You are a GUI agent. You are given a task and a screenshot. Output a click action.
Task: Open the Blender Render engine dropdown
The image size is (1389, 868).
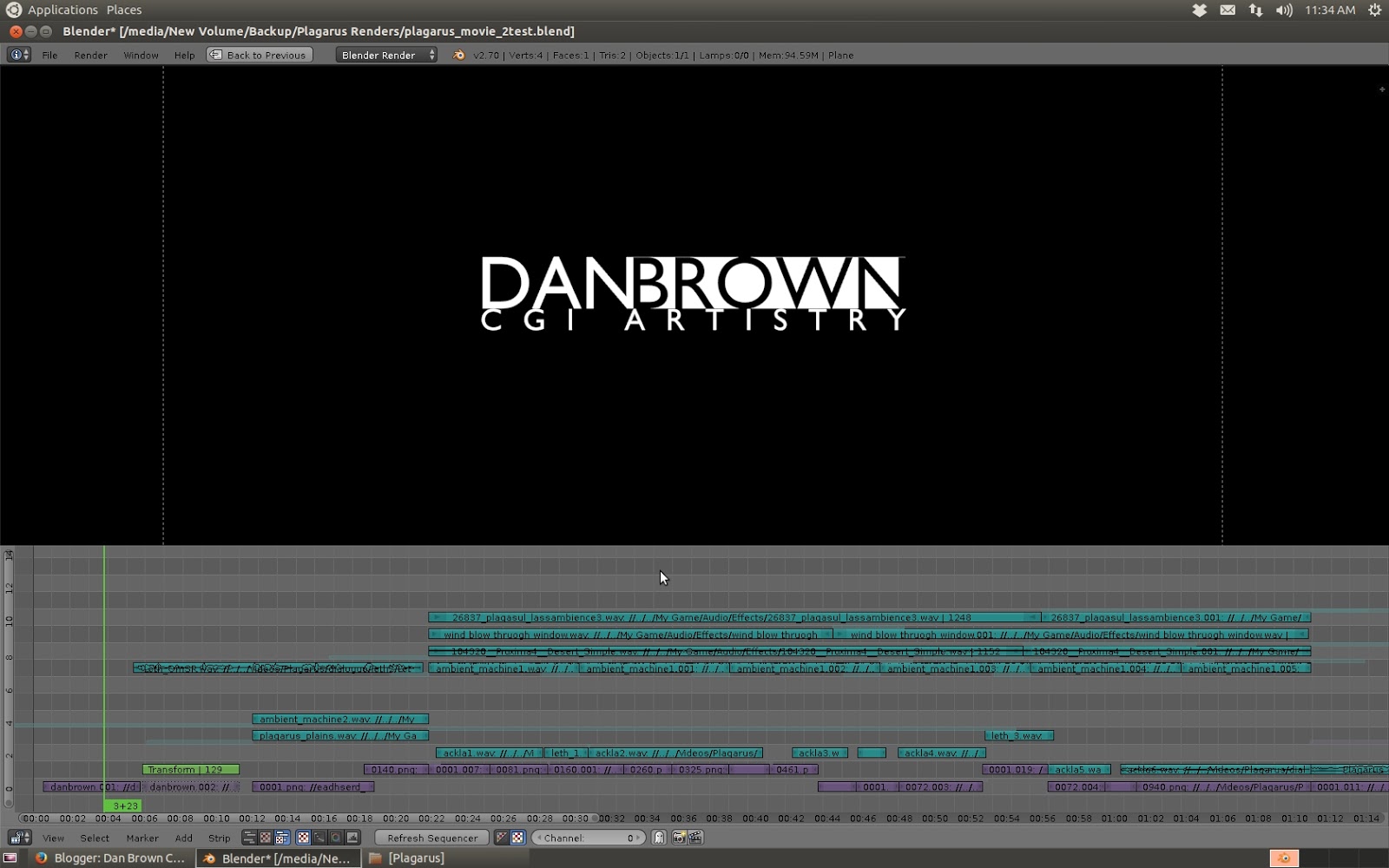(386, 55)
